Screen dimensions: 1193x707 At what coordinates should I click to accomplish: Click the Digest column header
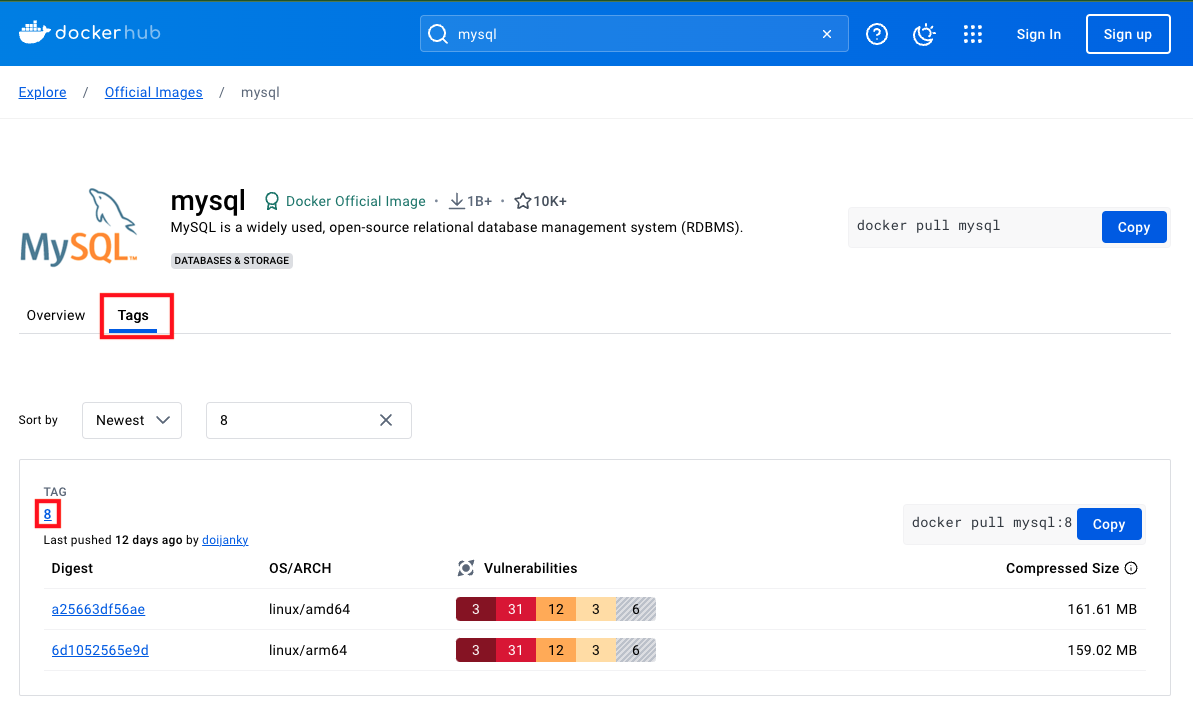click(72, 568)
